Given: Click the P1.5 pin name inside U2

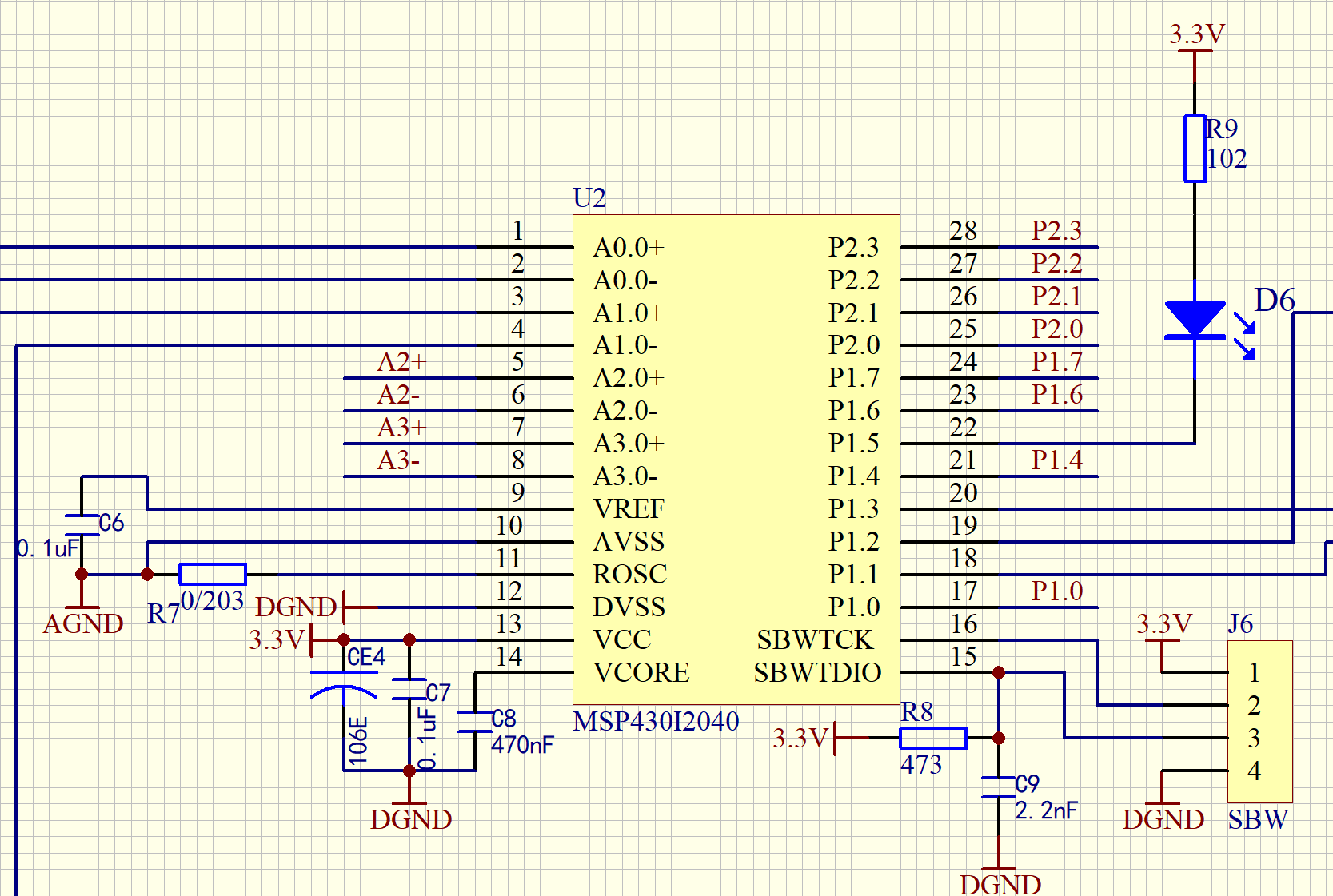Looking at the screenshot, I should 853,443.
